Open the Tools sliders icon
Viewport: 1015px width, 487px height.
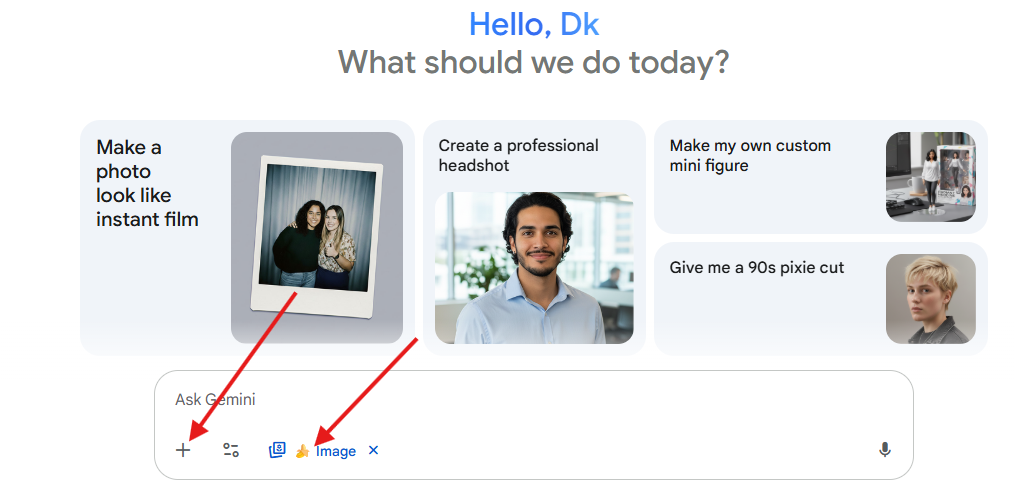coord(231,450)
